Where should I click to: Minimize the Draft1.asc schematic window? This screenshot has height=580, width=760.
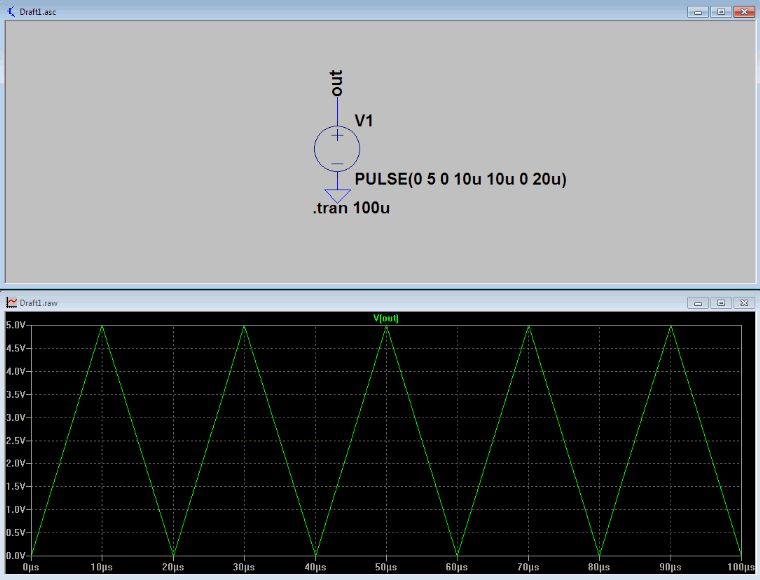pos(698,12)
